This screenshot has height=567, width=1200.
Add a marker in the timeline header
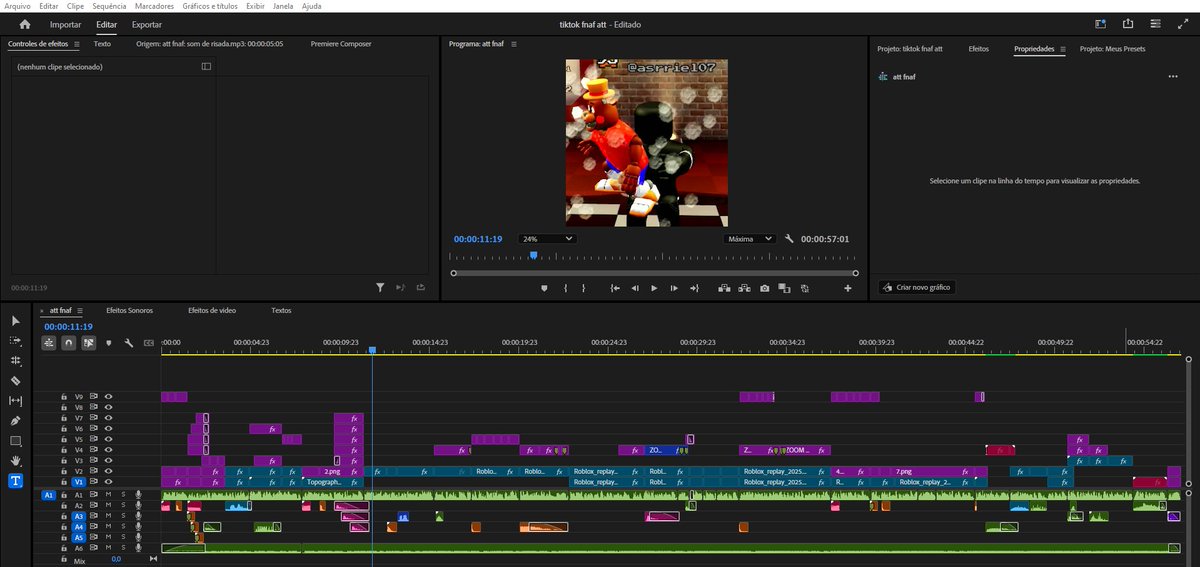pyautogui.click(x=109, y=342)
